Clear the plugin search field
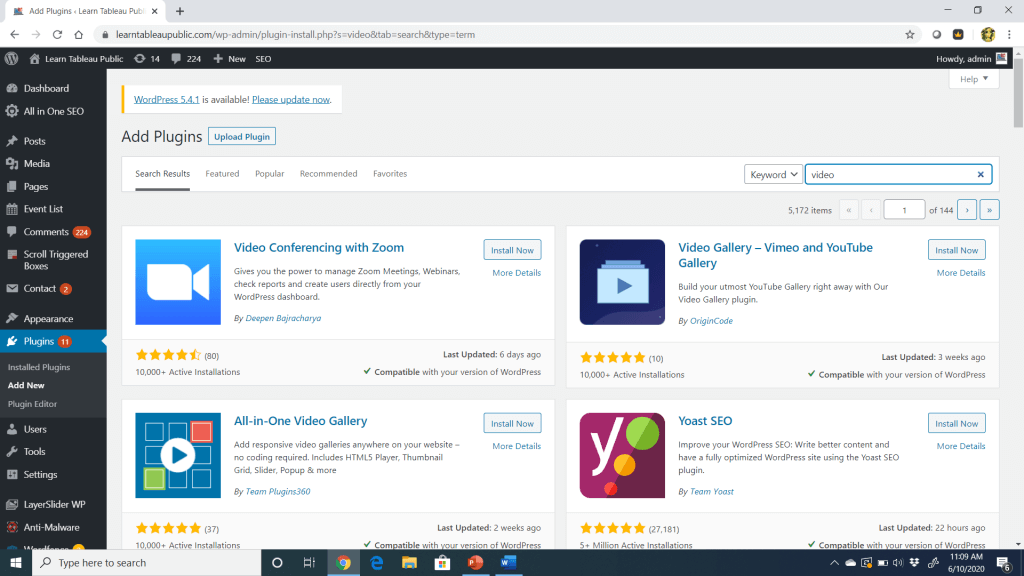This screenshot has height=576, width=1024. click(x=980, y=174)
